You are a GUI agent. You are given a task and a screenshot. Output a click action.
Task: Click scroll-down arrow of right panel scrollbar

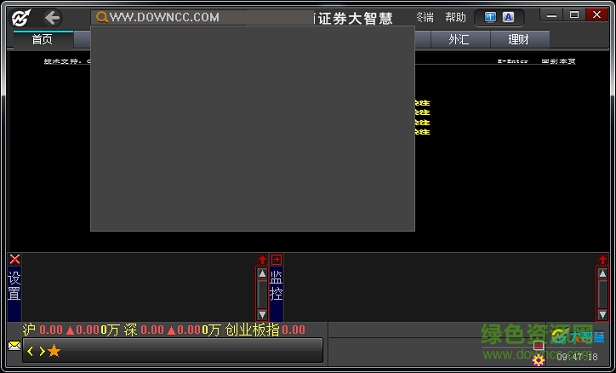pyautogui.click(x=603, y=314)
